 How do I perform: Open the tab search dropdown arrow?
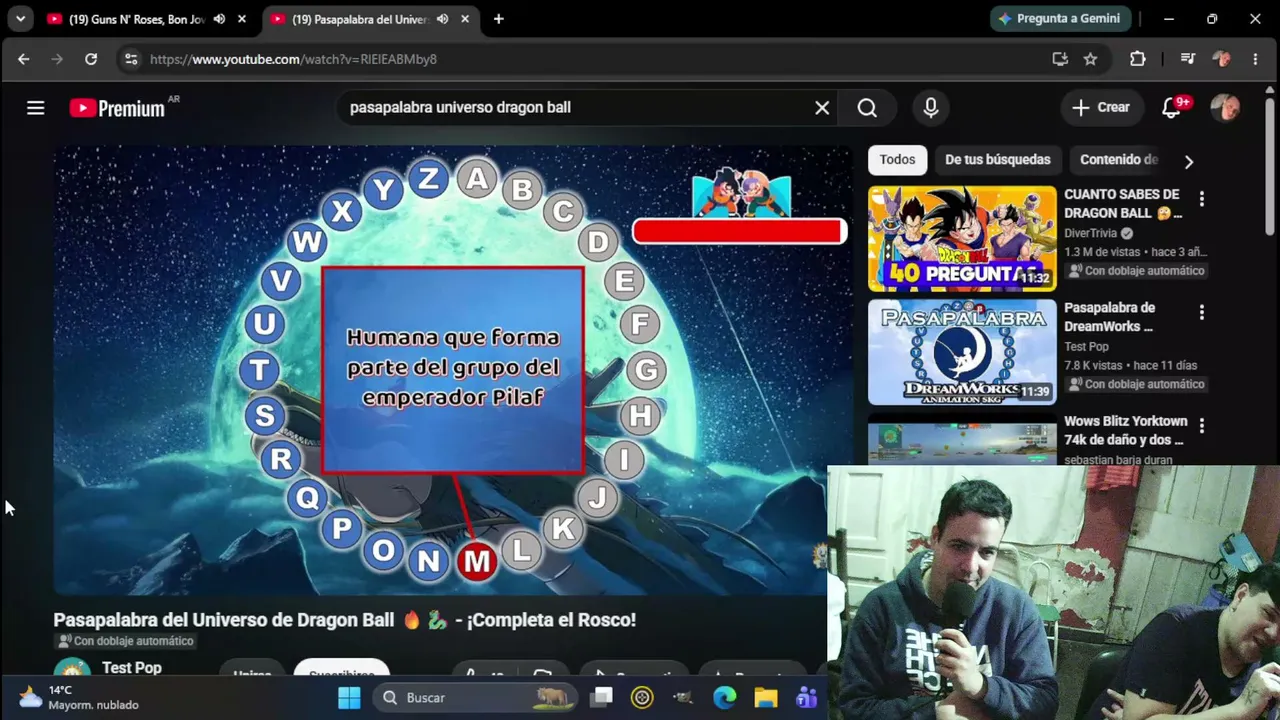click(20, 19)
